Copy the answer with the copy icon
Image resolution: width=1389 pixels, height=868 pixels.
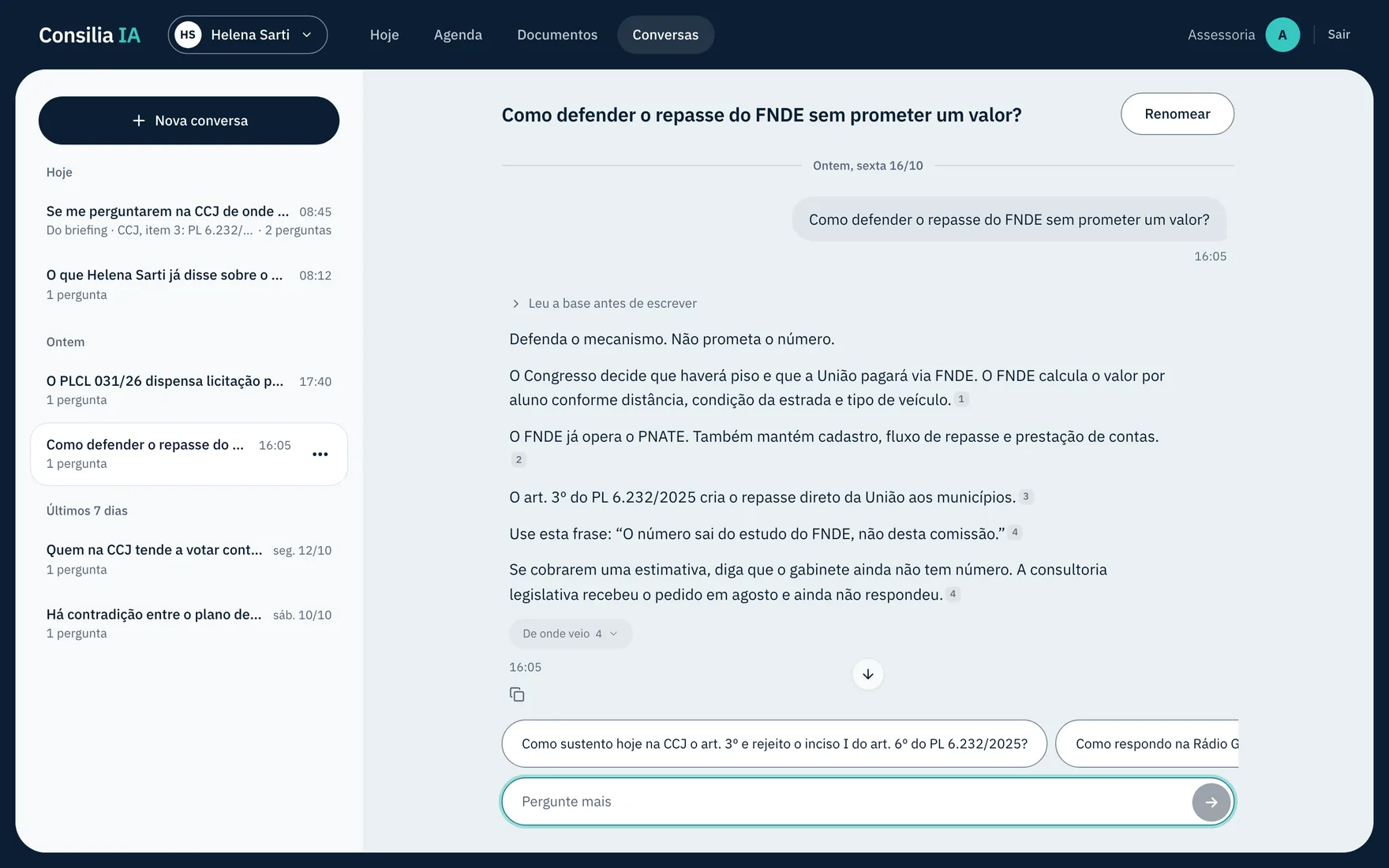517,694
